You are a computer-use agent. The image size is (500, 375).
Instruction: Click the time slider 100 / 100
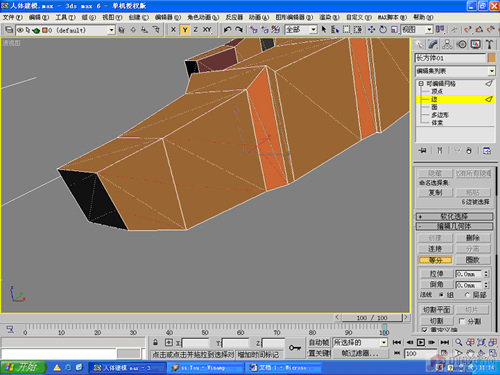tap(372, 318)
